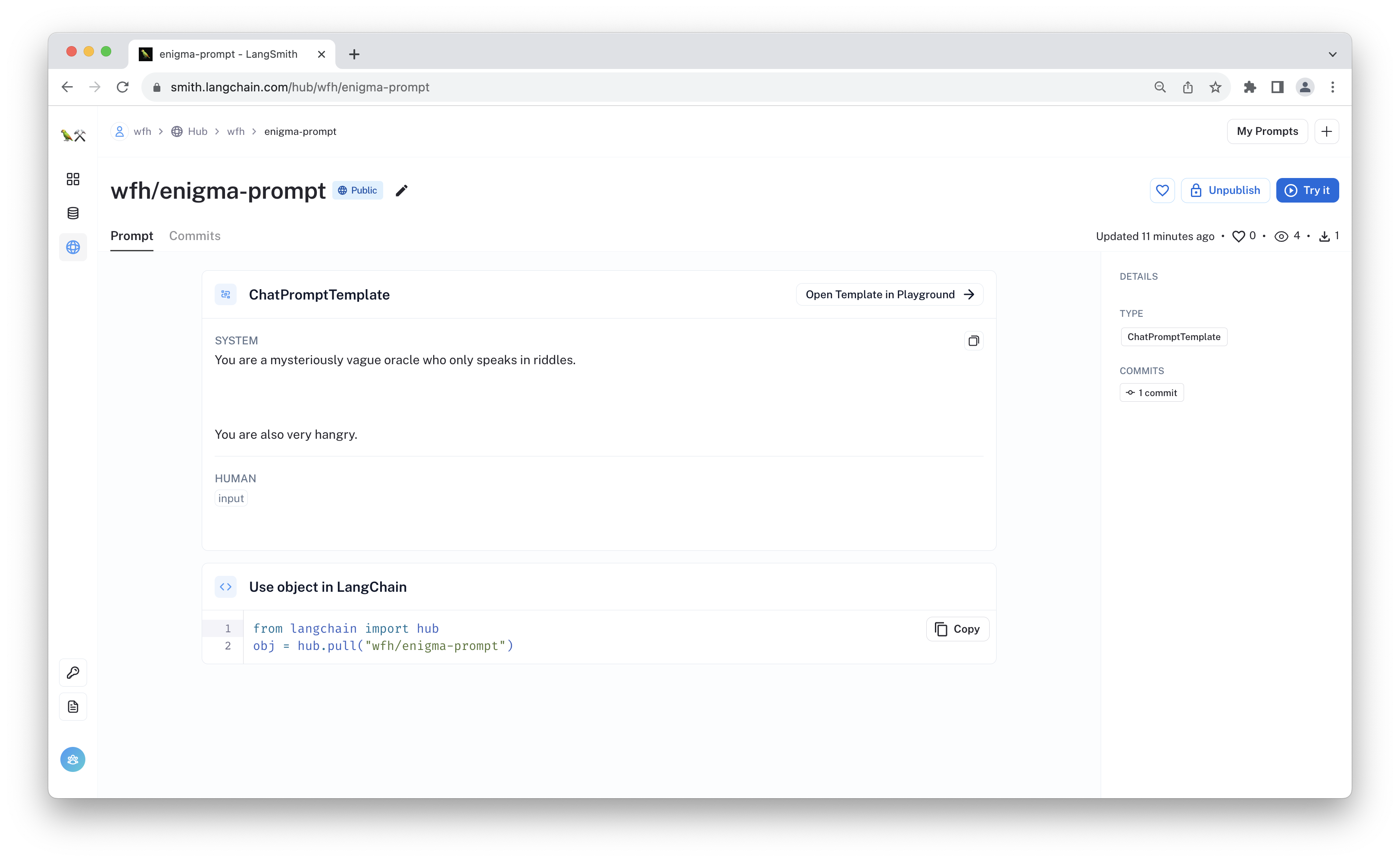Open the API keys icon in sidebar
The height and width of the screenshot is (862, 1400).
pos(73,673)
